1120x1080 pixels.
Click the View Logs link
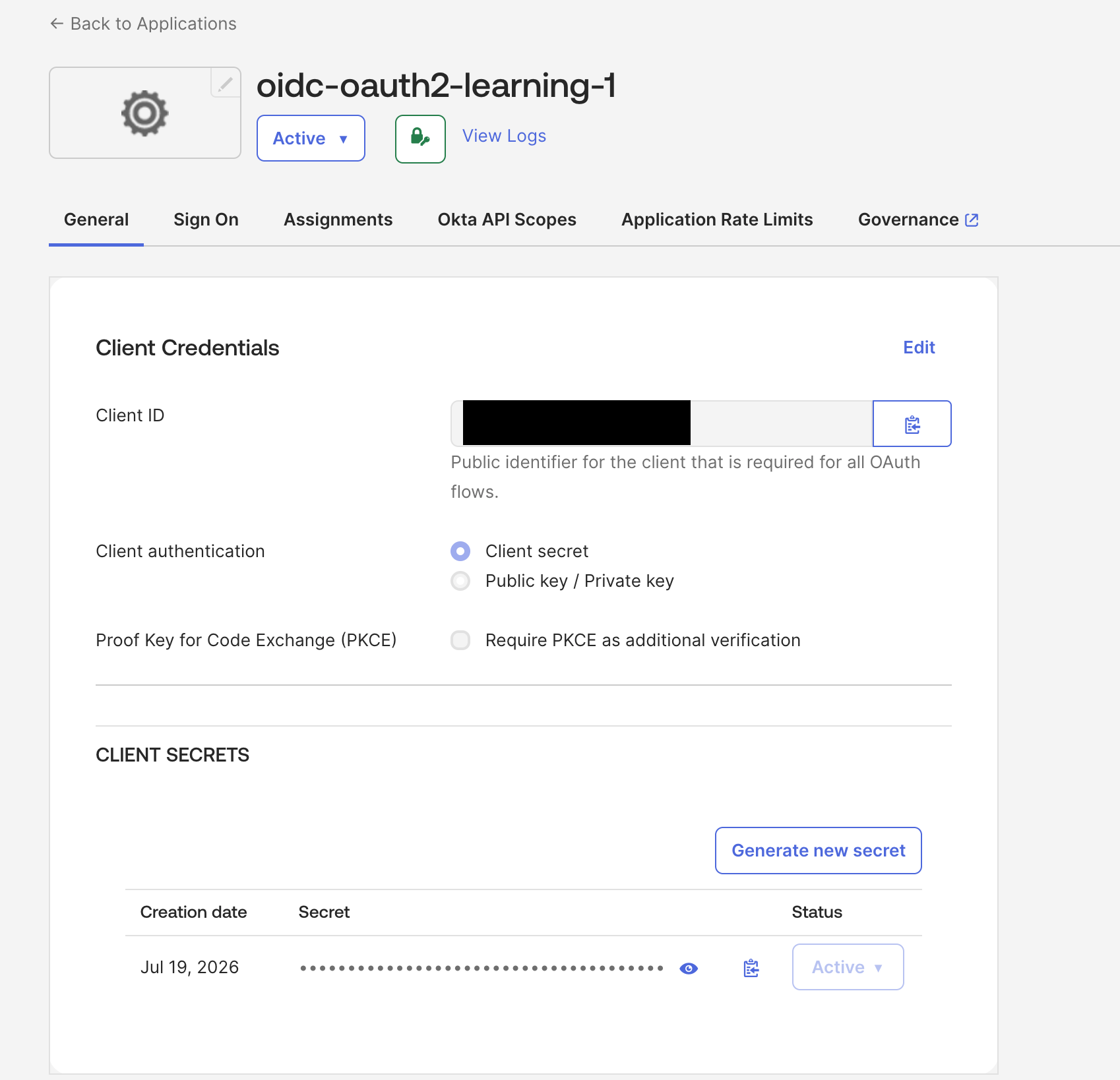(504, 136)
